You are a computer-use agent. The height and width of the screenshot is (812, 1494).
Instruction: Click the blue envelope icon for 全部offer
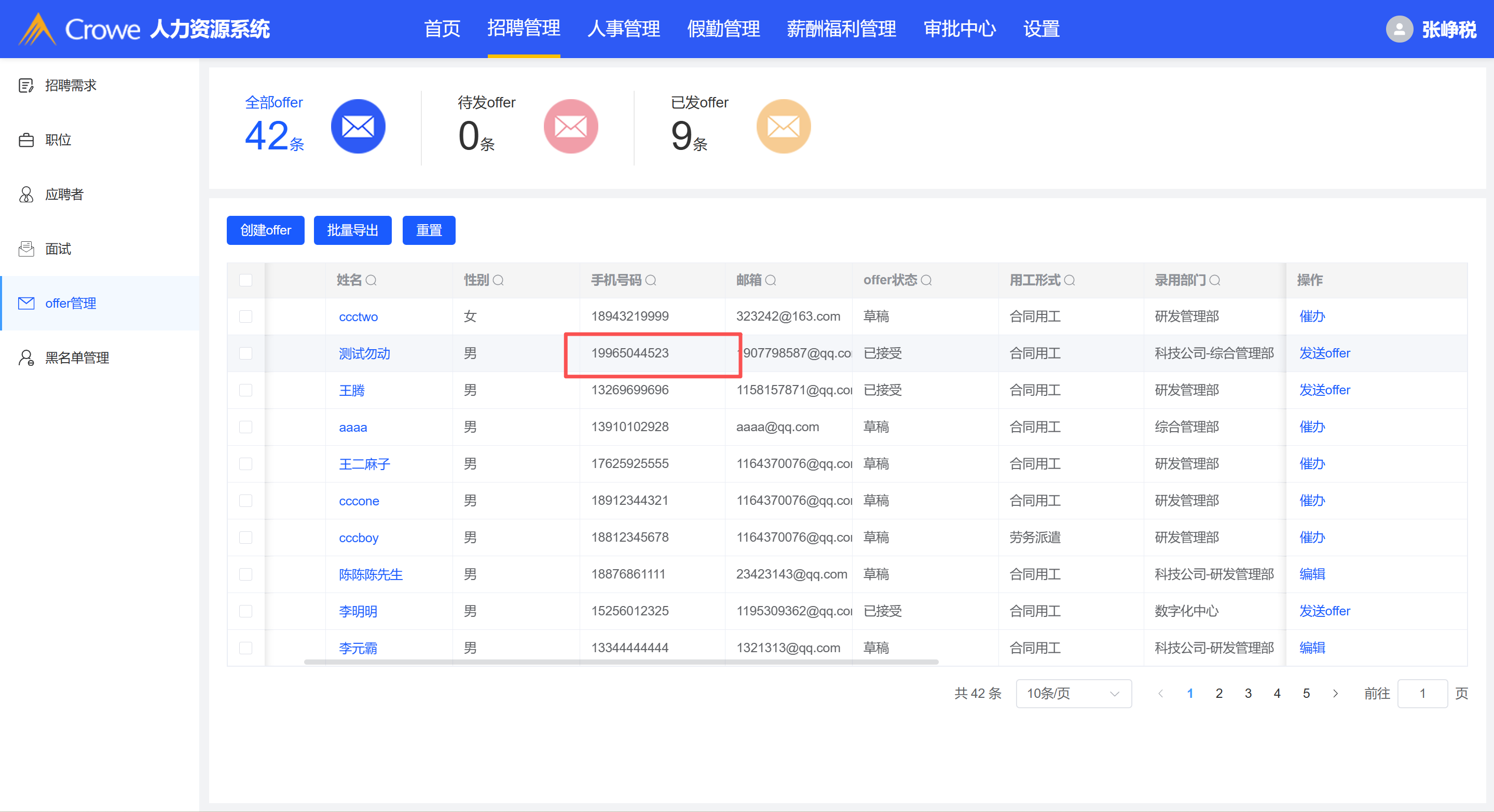tap(358, 126)
